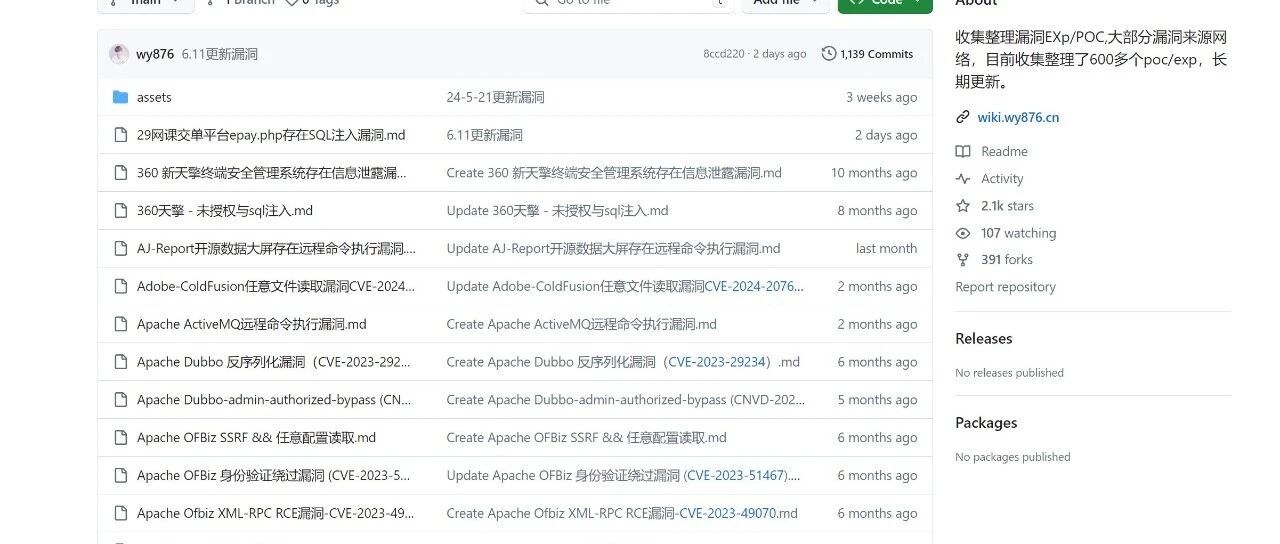Screen dimensions: 1280x544
Task: Click the link chain icon beside wiki.wy876.cn
Action: [963, 117]
